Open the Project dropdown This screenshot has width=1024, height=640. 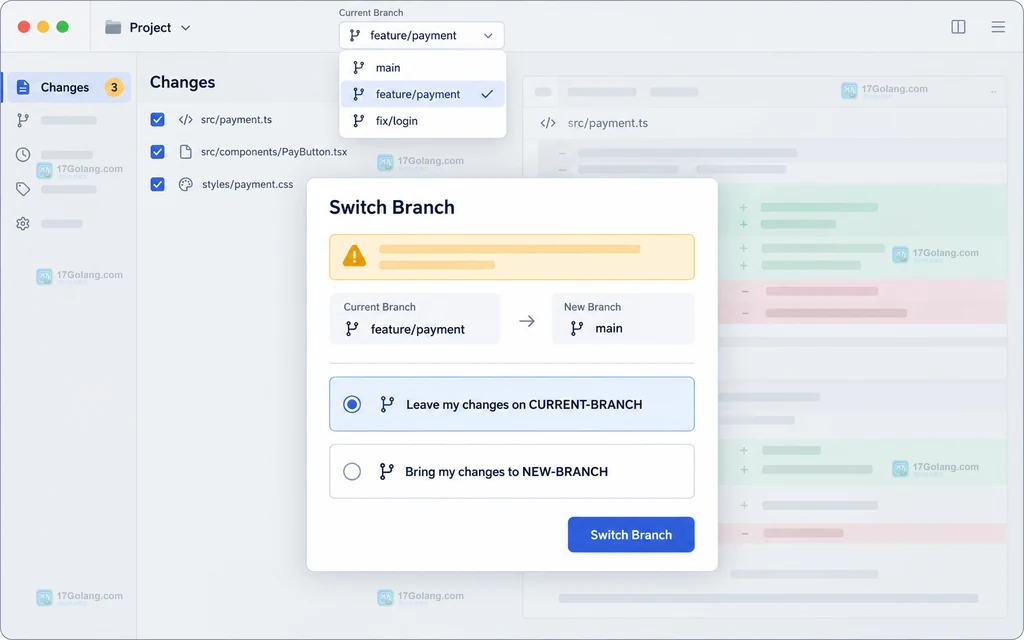click(148, 27)
